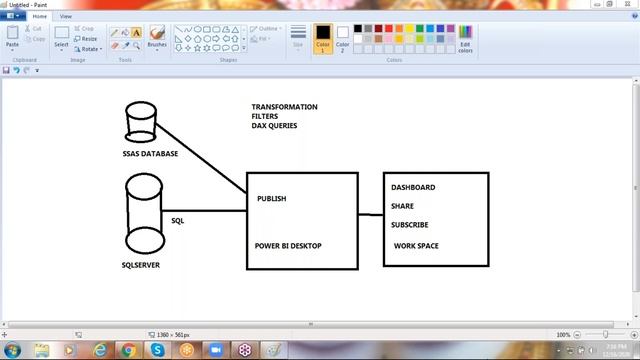640x360 pixels.
Task: Choose the Rectangle shape
Action: coord(207,29)
